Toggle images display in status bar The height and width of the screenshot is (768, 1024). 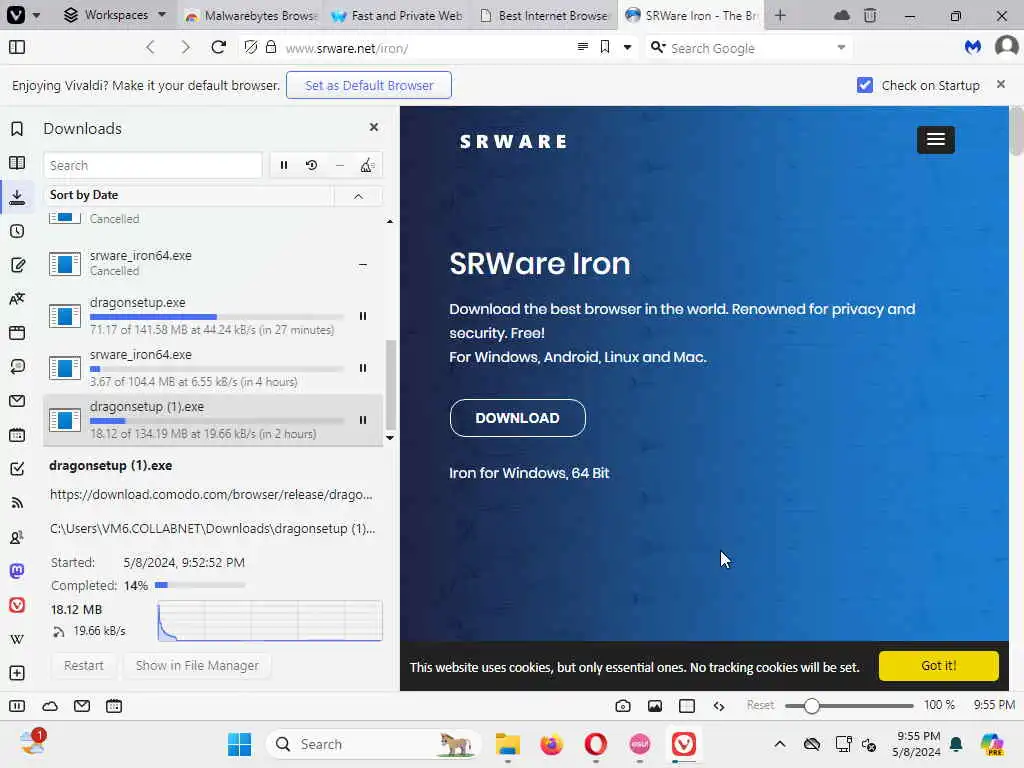655,706
